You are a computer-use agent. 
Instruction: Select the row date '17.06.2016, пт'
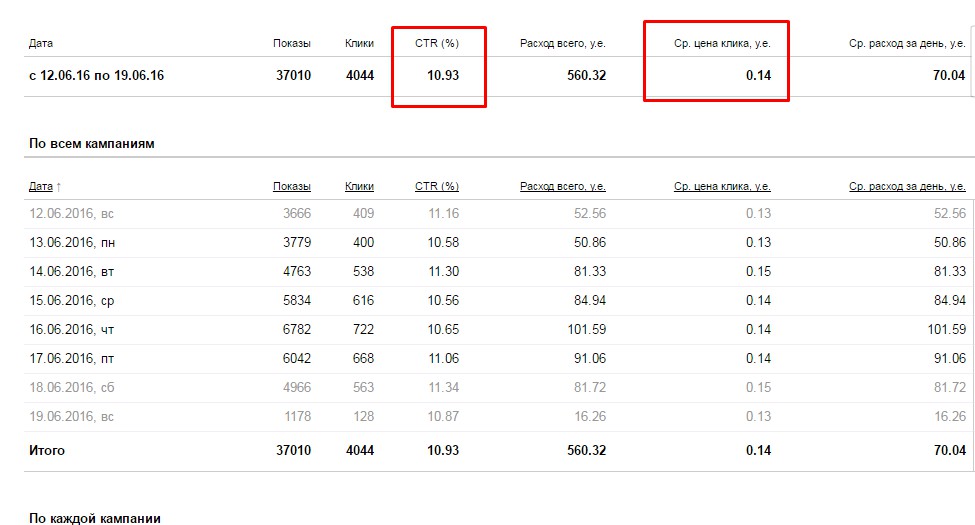72,359
